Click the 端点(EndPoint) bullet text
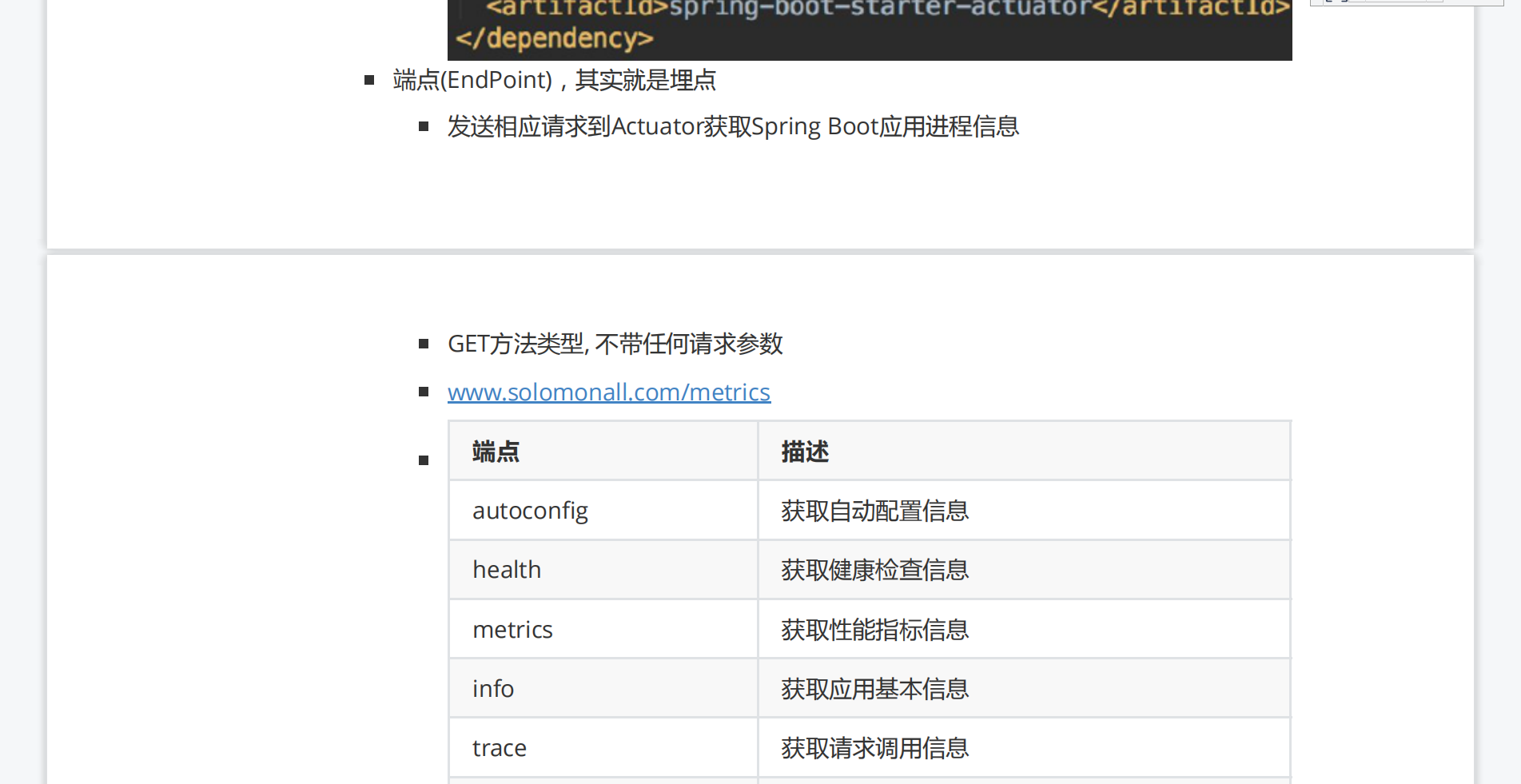Screen dimensions: 1521x784 554,80
